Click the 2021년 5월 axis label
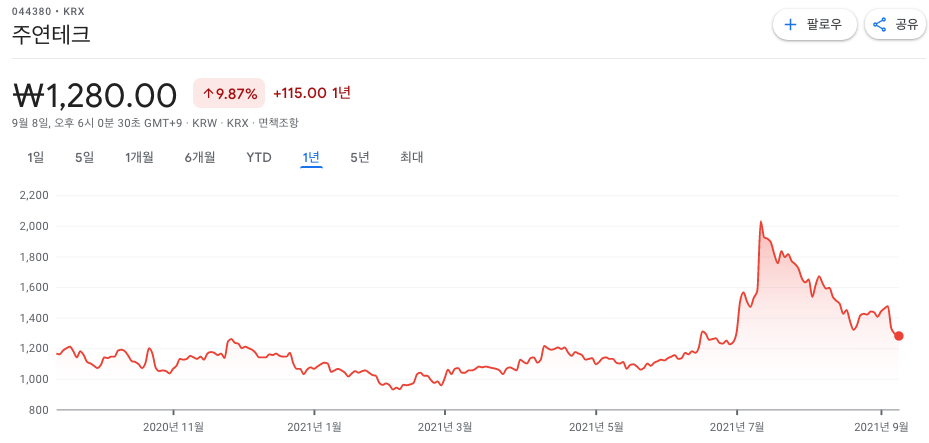This screenshot has height=443, width=929. 596,426
